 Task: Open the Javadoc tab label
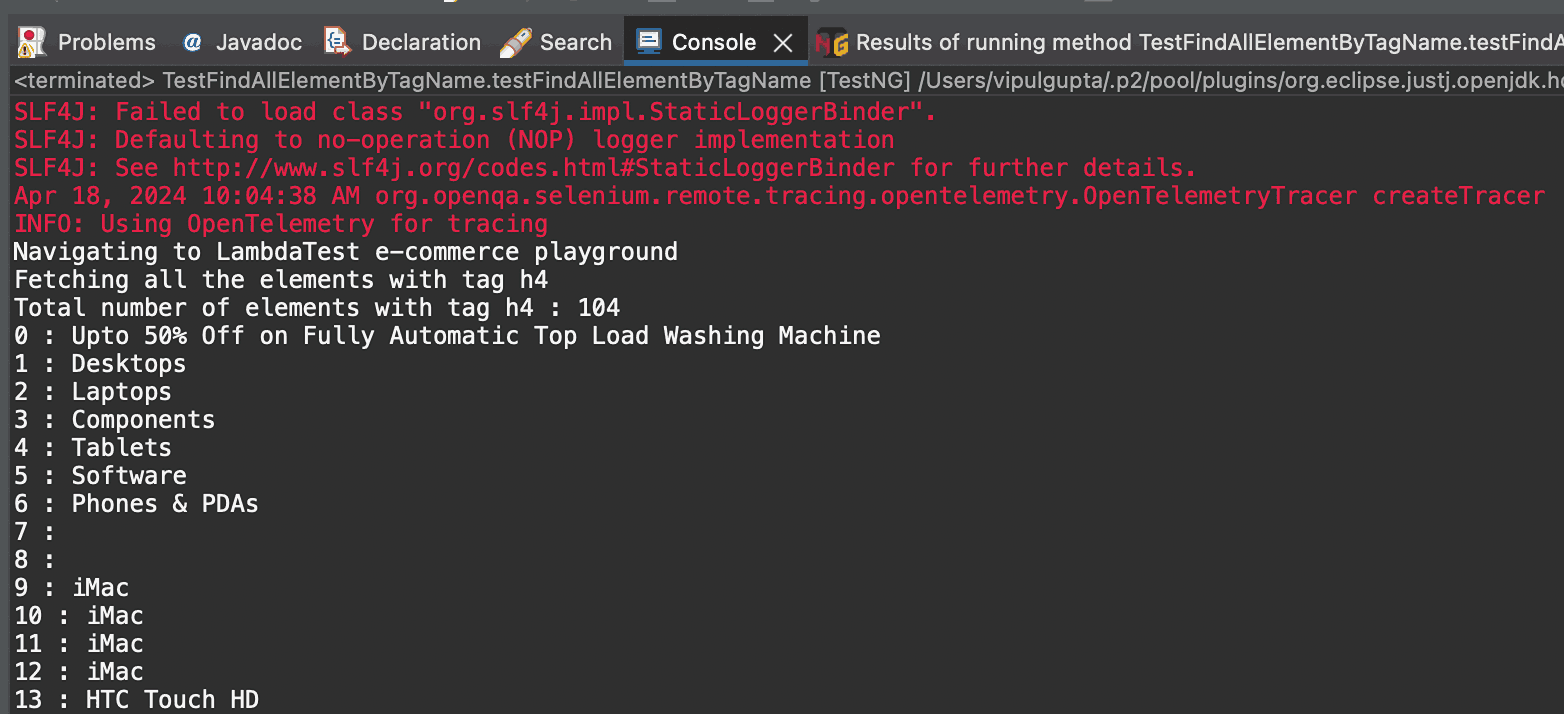tap(259, 43)
